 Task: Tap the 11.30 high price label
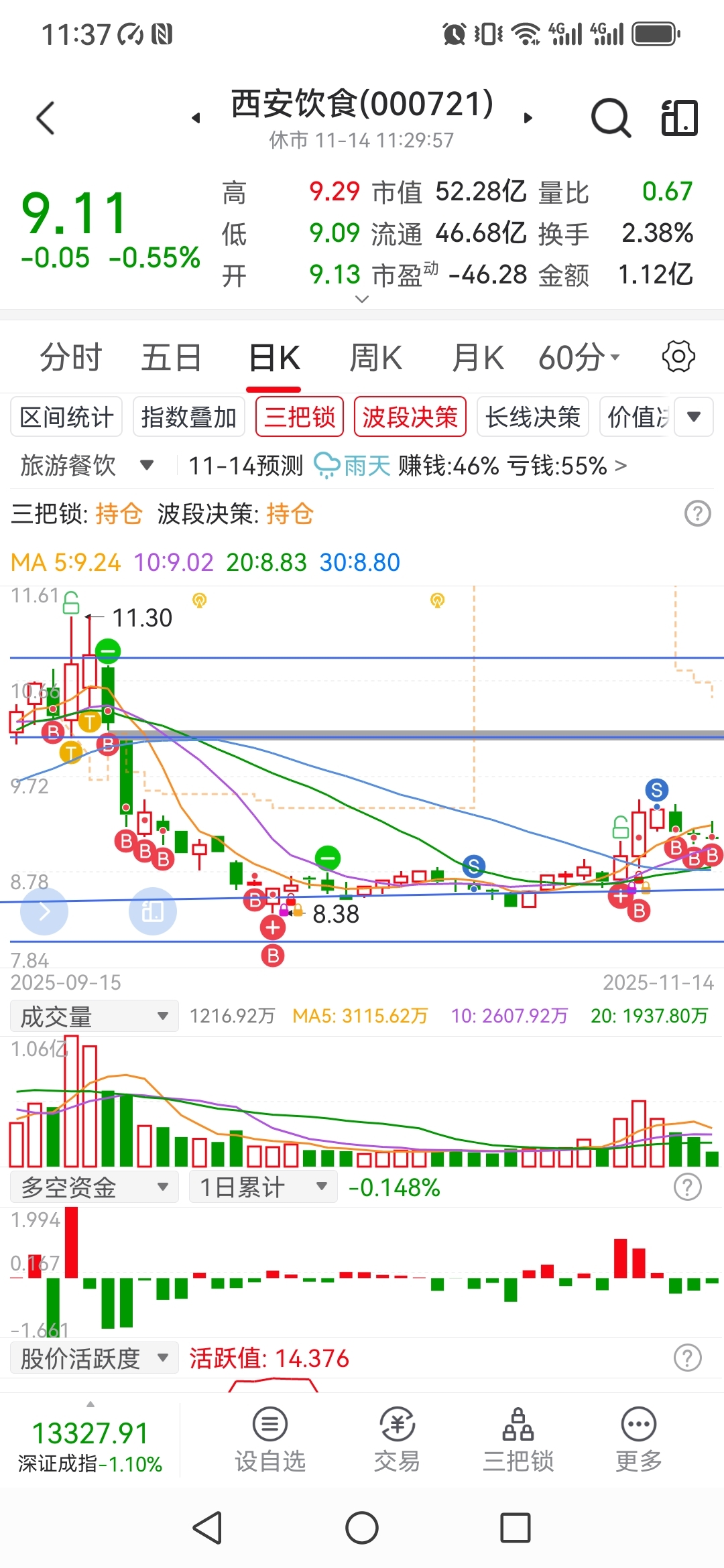[142, 618]
